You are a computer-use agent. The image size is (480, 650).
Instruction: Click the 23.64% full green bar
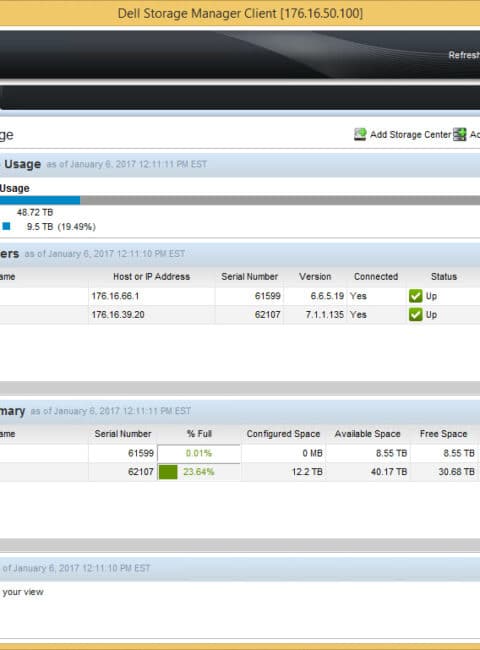(168, 472)
